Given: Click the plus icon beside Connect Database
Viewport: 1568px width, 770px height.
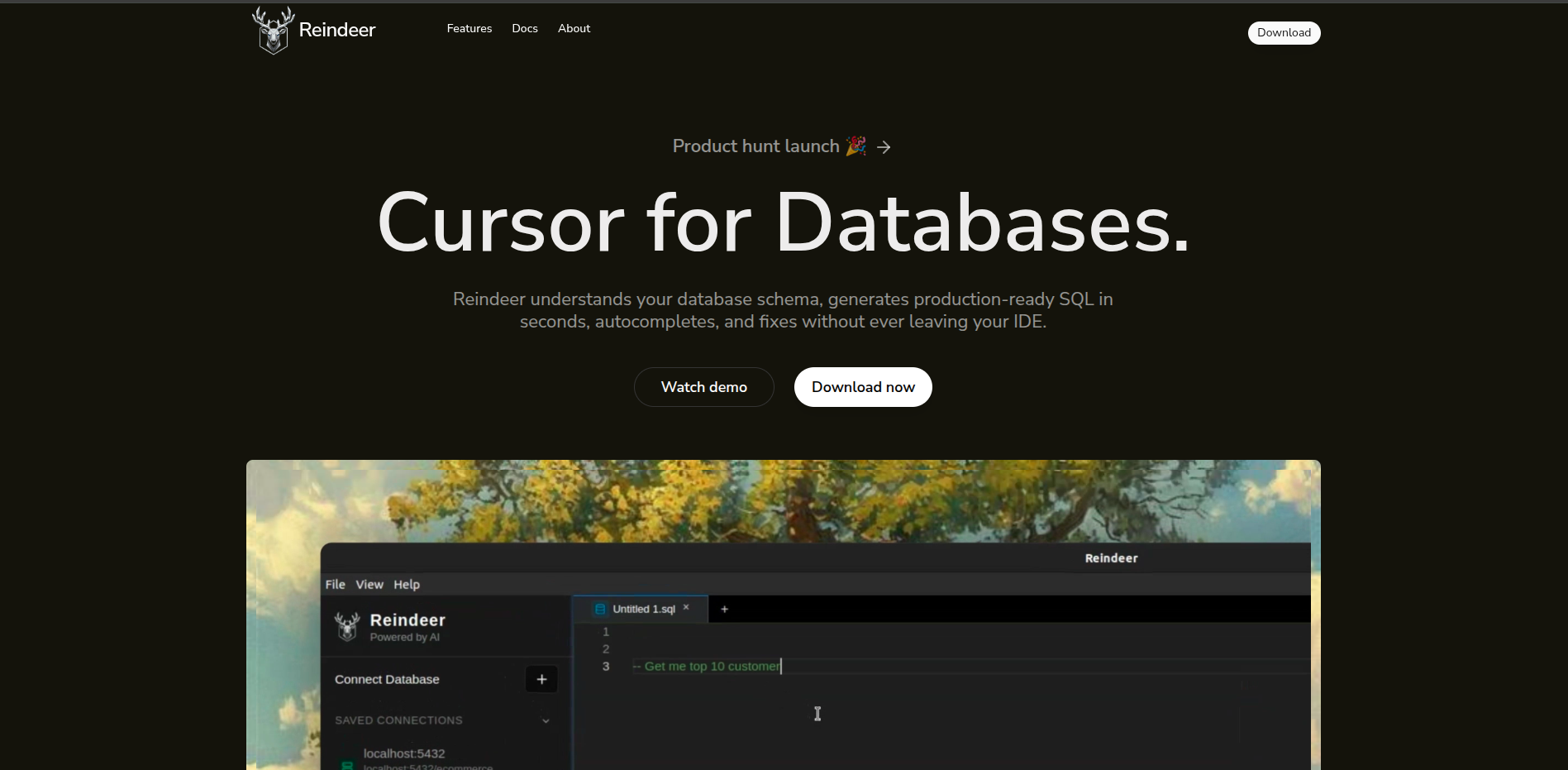Looking at the screenshot, I should point(541,679).
